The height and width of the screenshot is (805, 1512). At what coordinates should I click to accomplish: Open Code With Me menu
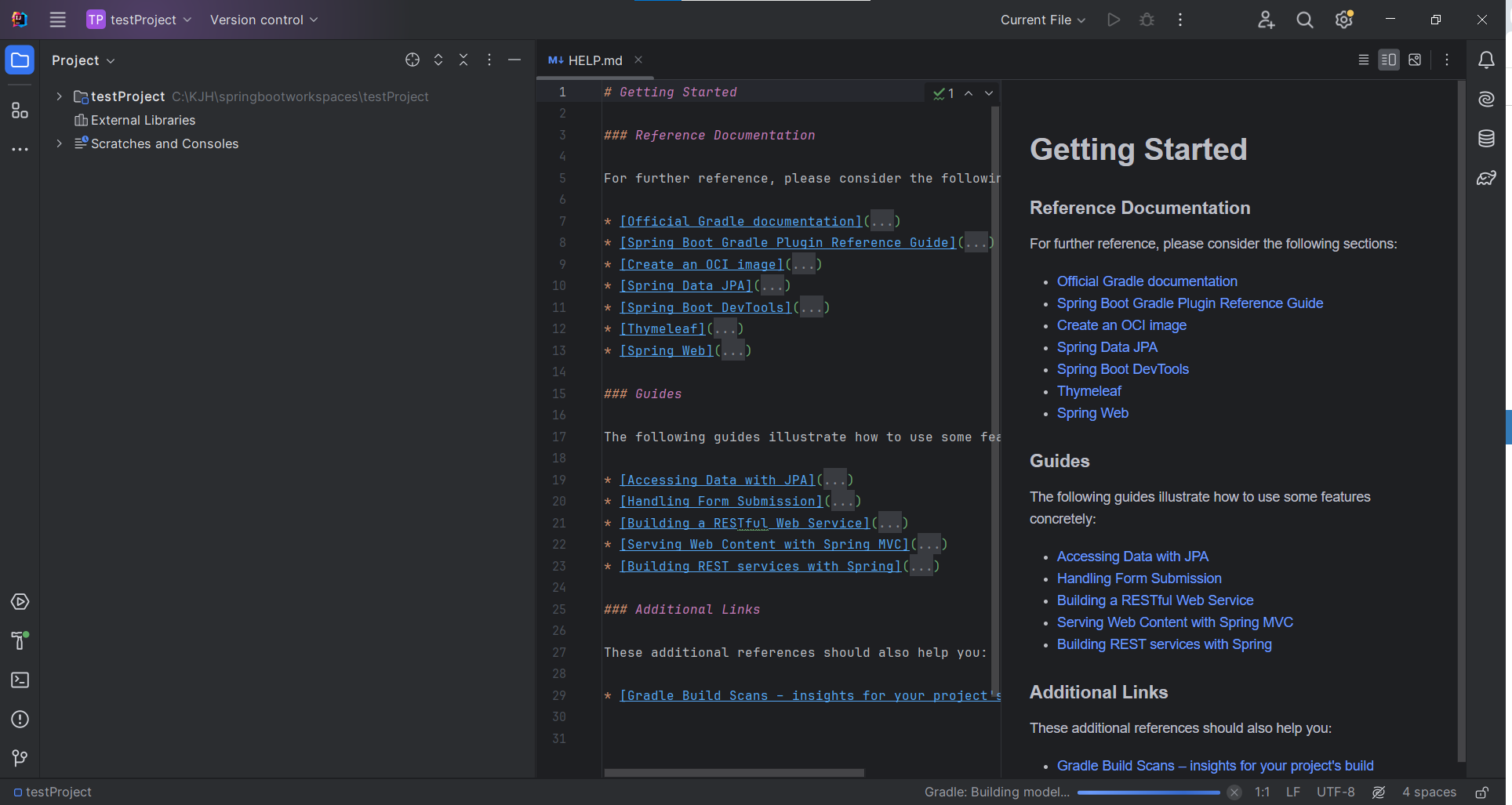(1266, 20)
